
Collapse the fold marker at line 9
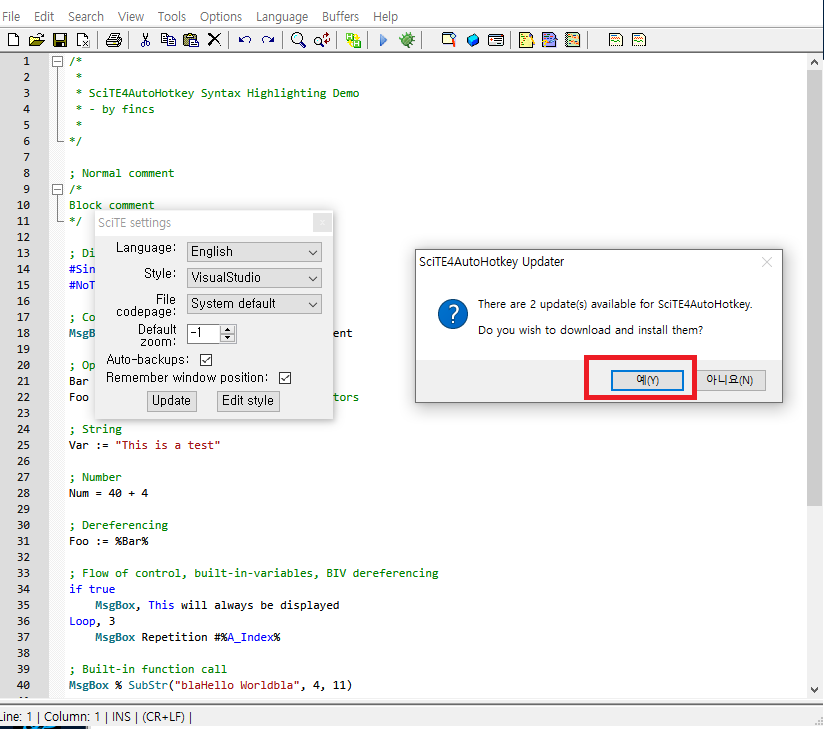click(x=57, y=189)
